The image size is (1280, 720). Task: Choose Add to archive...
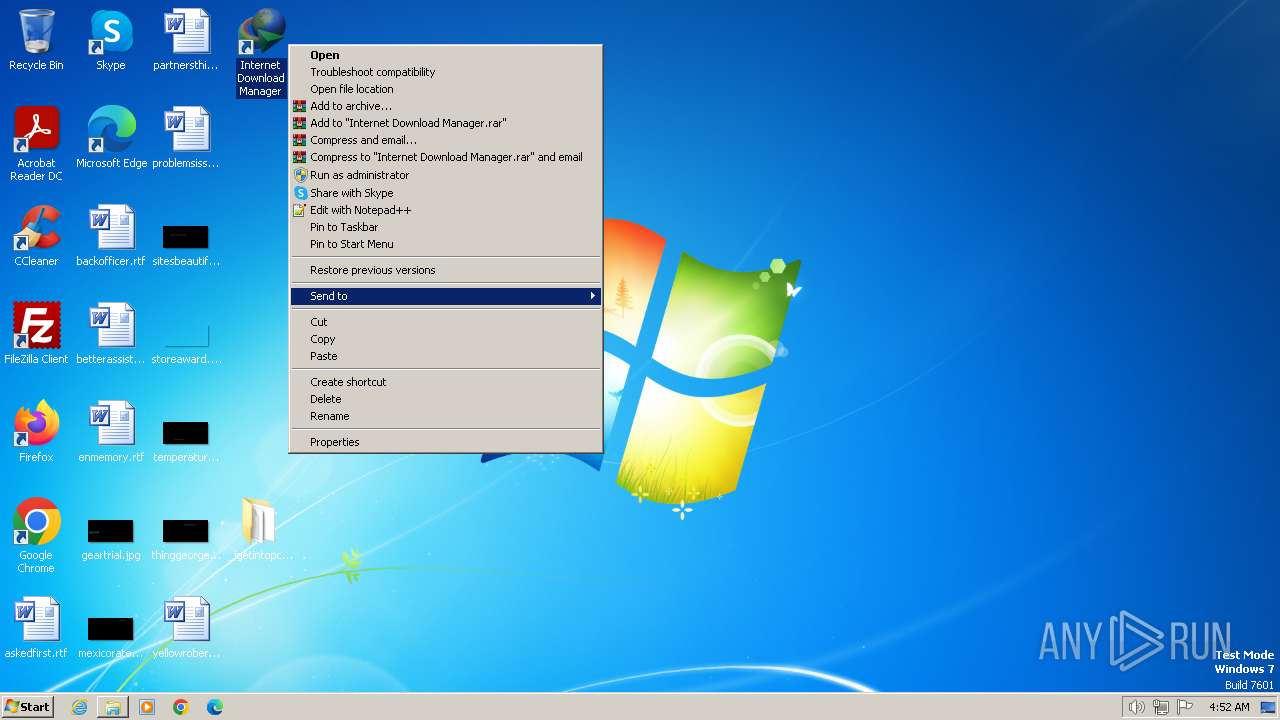446,106
